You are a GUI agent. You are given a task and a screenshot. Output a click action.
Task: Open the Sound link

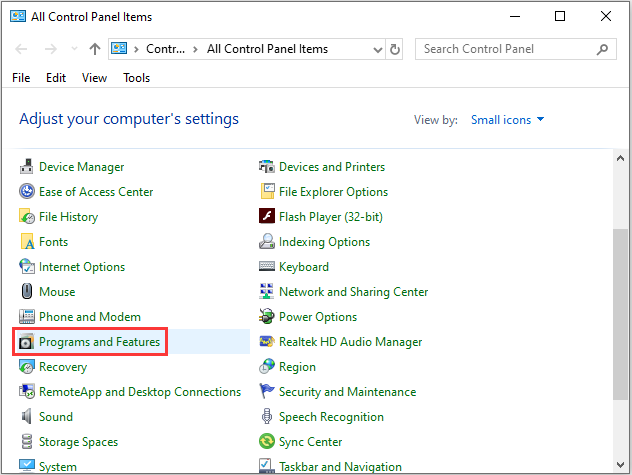[56, 417]
